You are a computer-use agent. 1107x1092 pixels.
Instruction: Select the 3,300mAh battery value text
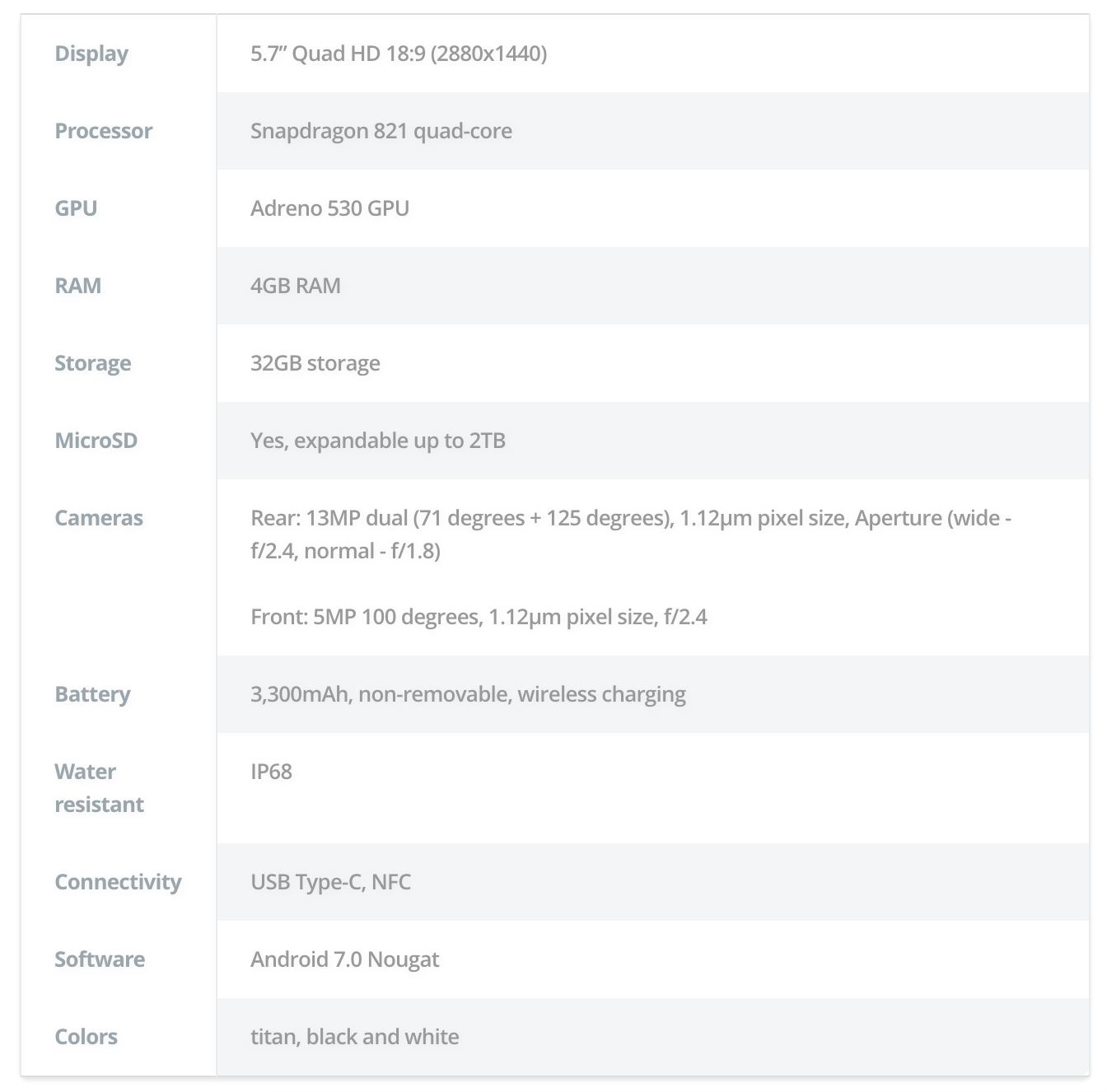click(x=468, y=694)
